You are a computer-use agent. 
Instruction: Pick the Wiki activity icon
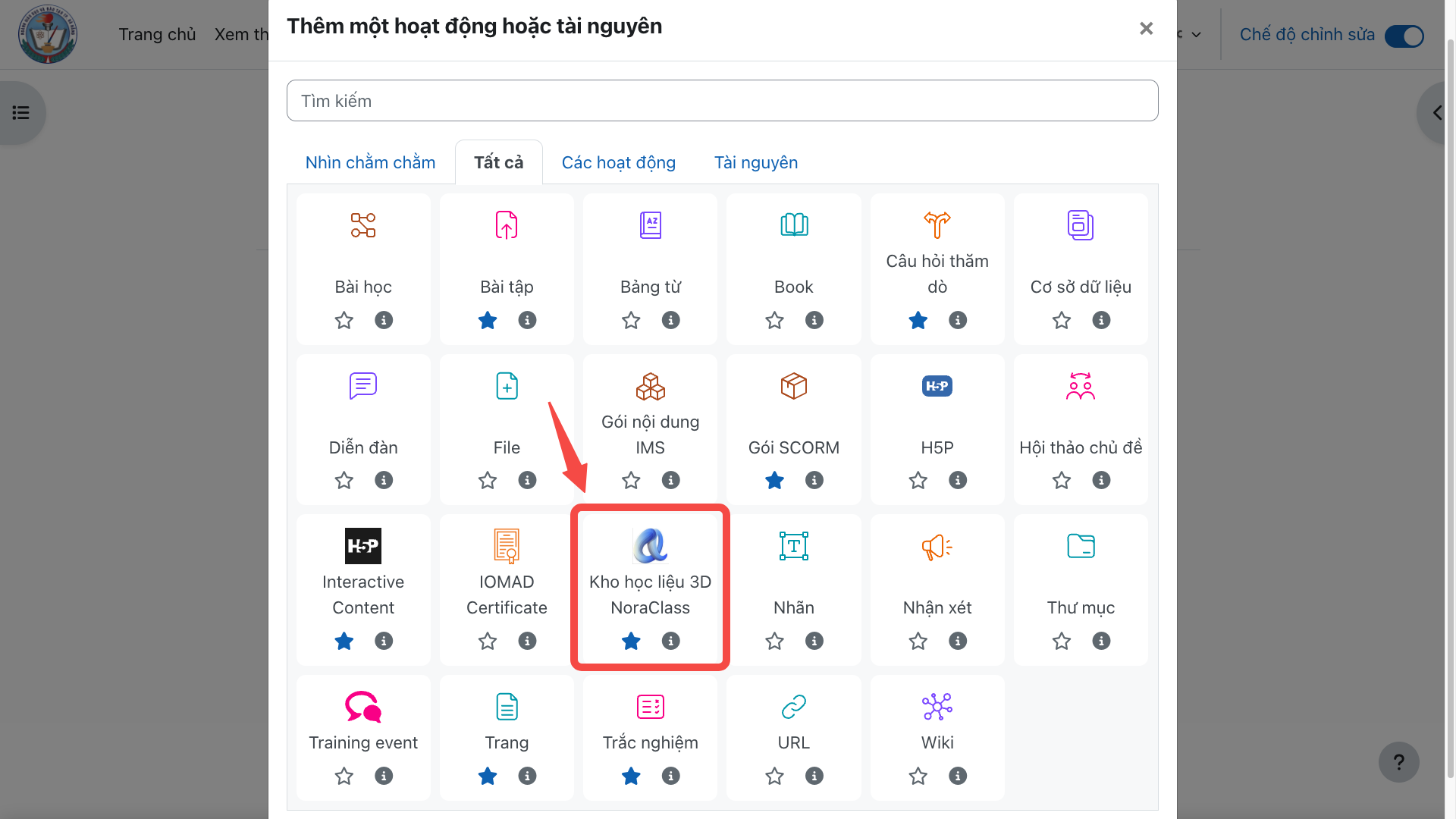pos(937,707)
